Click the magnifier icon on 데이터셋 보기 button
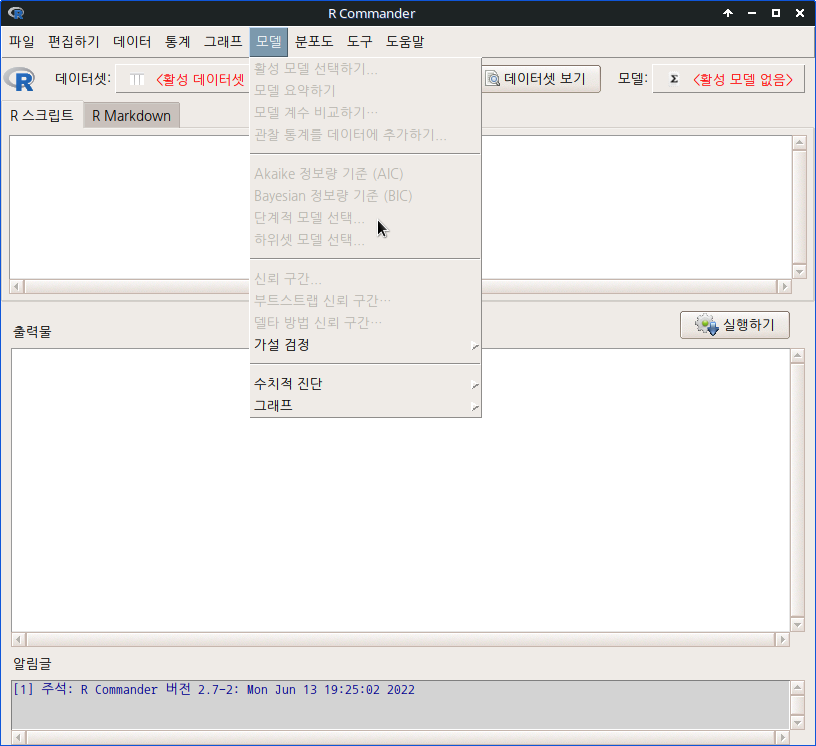 point(492,79)
